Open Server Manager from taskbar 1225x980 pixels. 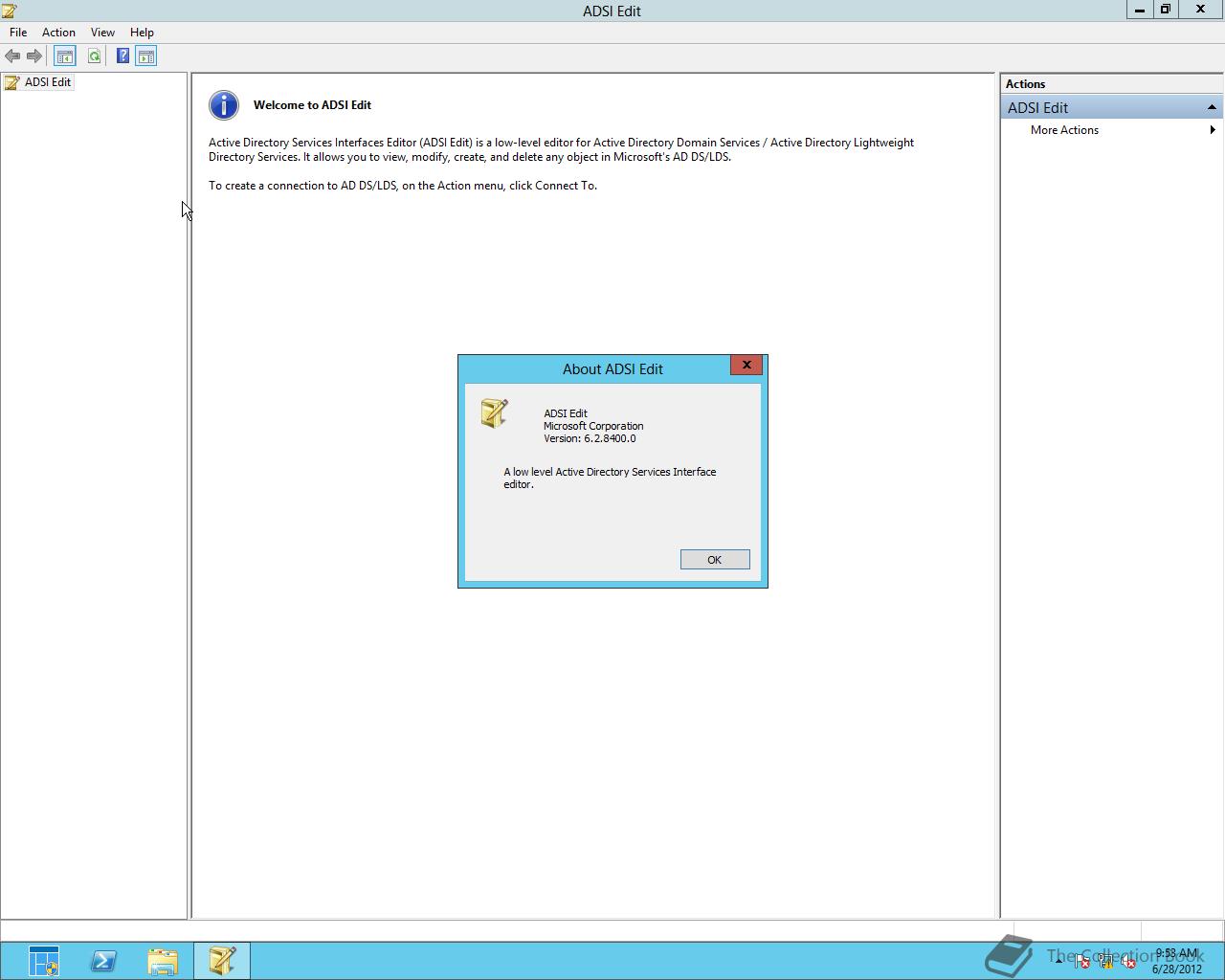(x=44, y=961)
